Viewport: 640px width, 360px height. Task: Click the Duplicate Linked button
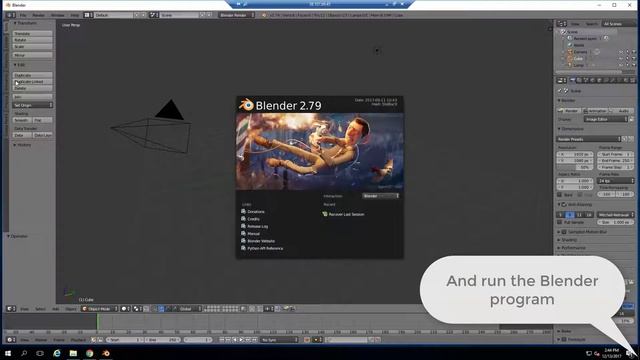[x=32, y=82]
